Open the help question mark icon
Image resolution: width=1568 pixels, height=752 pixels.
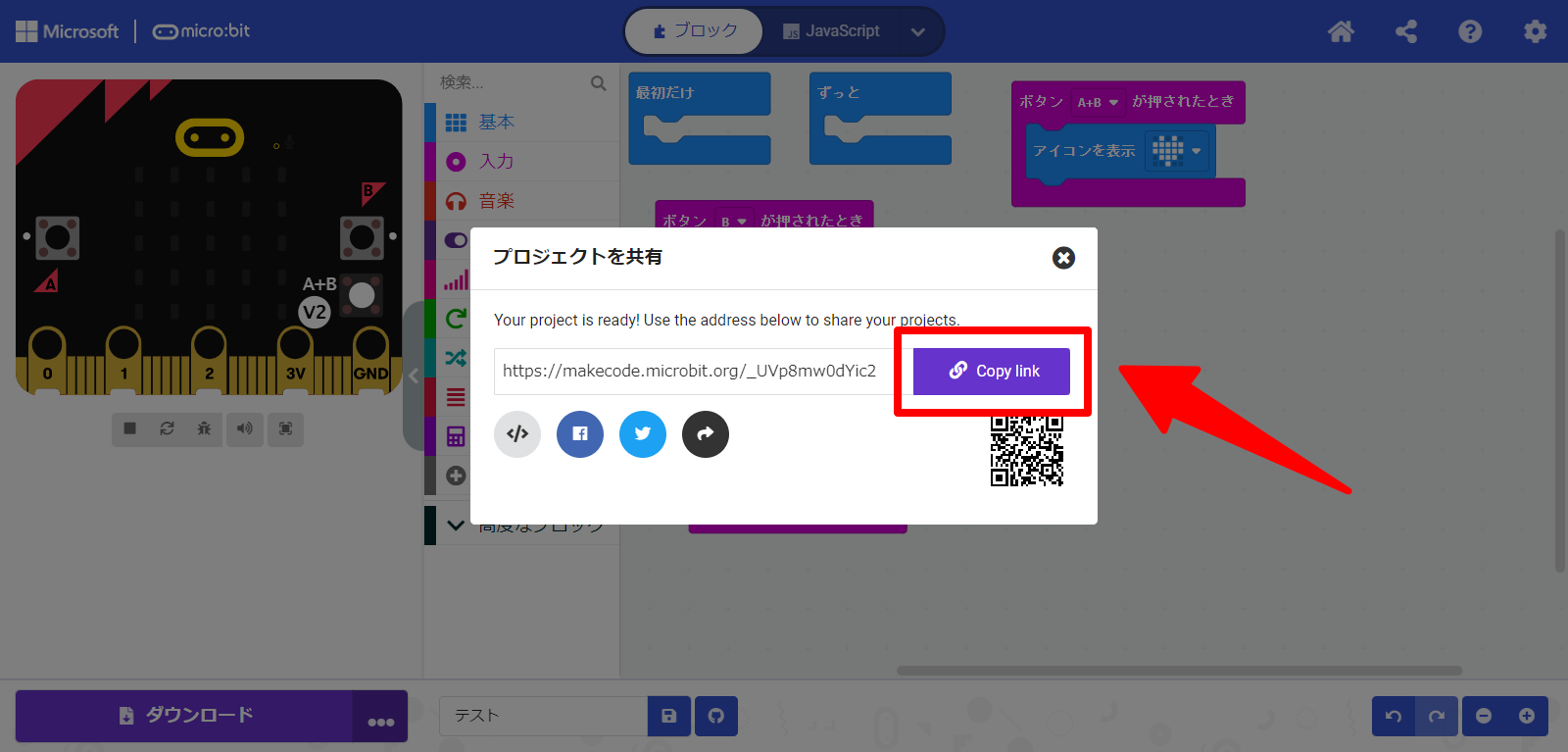(x=1470, y=31)
